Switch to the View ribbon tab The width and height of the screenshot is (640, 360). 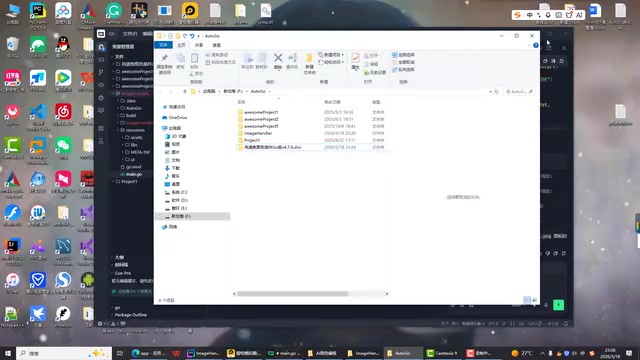pyautogui.click(x=217, y=45)
